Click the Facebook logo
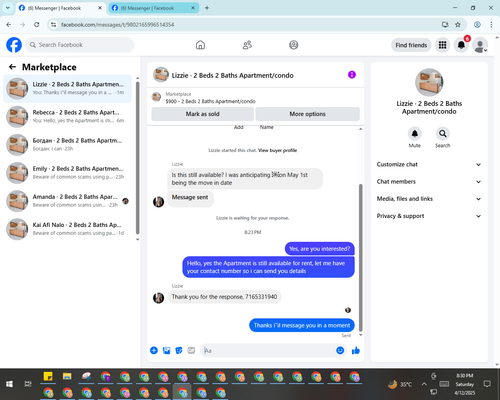 14,45
